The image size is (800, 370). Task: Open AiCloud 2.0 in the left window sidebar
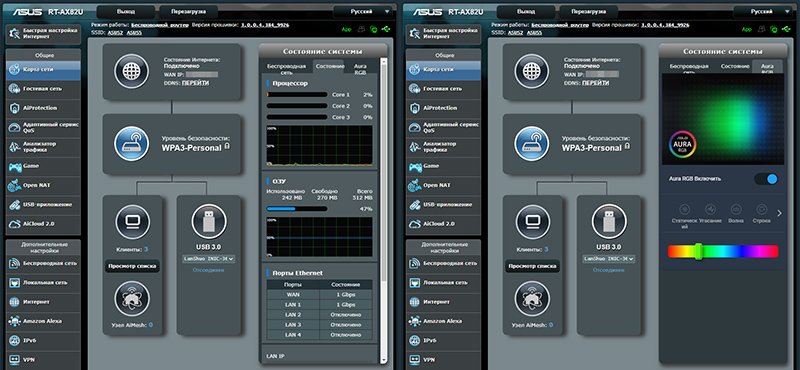click(43, 224)
